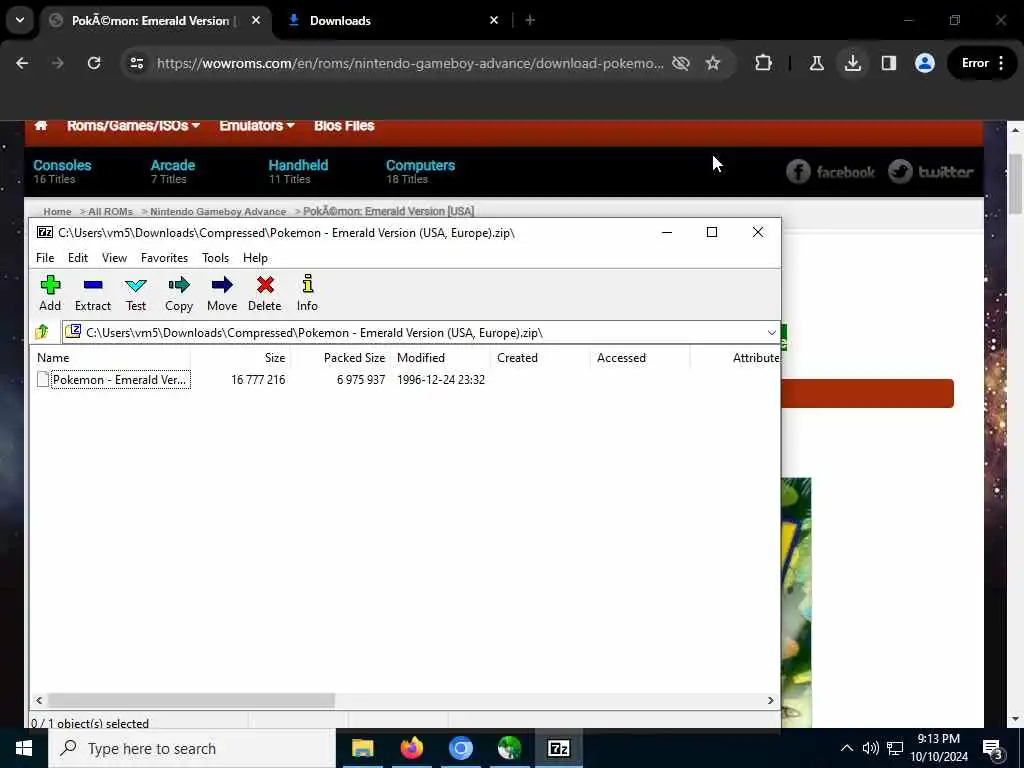Click the third-party cookies eye icon
Viewport: 1024px width, 768px height.
(680, 63)
